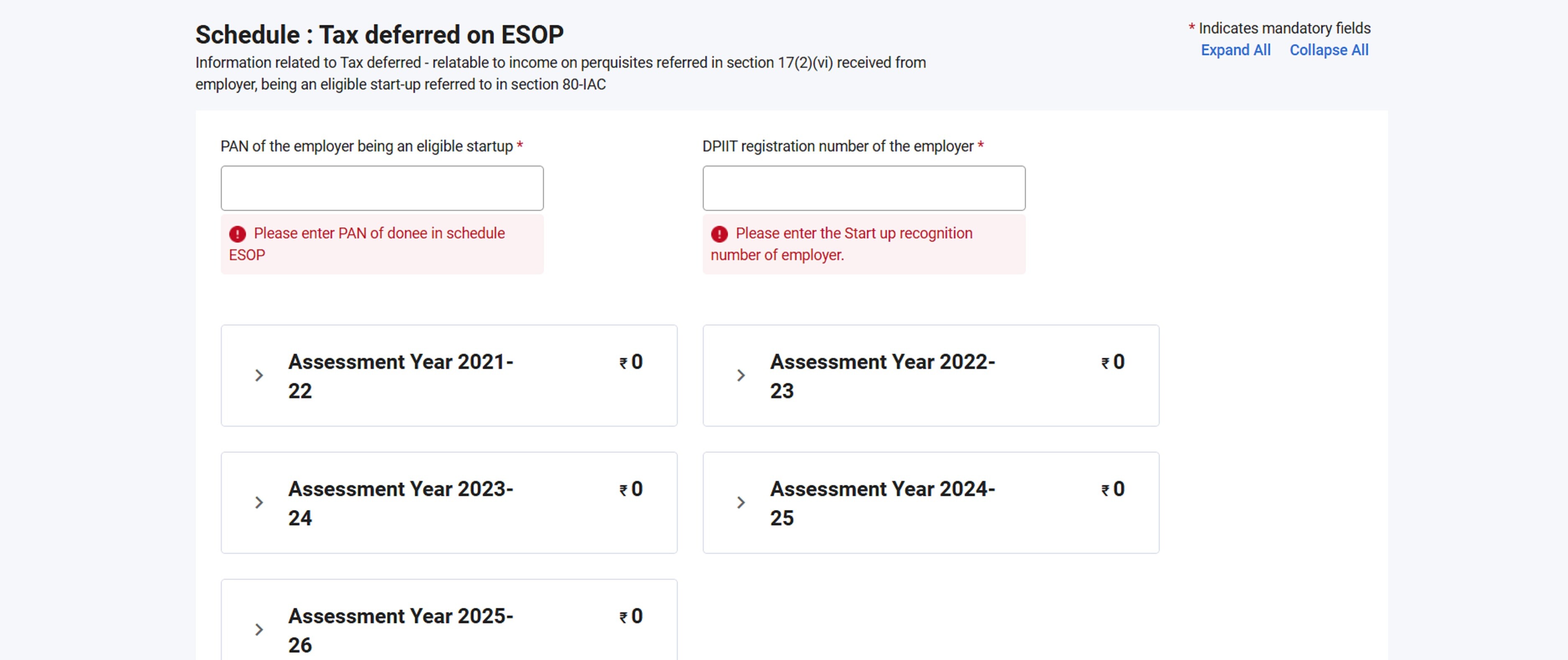Open the Assessment Year 2022-23 title
Screen dimensions: 1568x660
click(882, 375)
